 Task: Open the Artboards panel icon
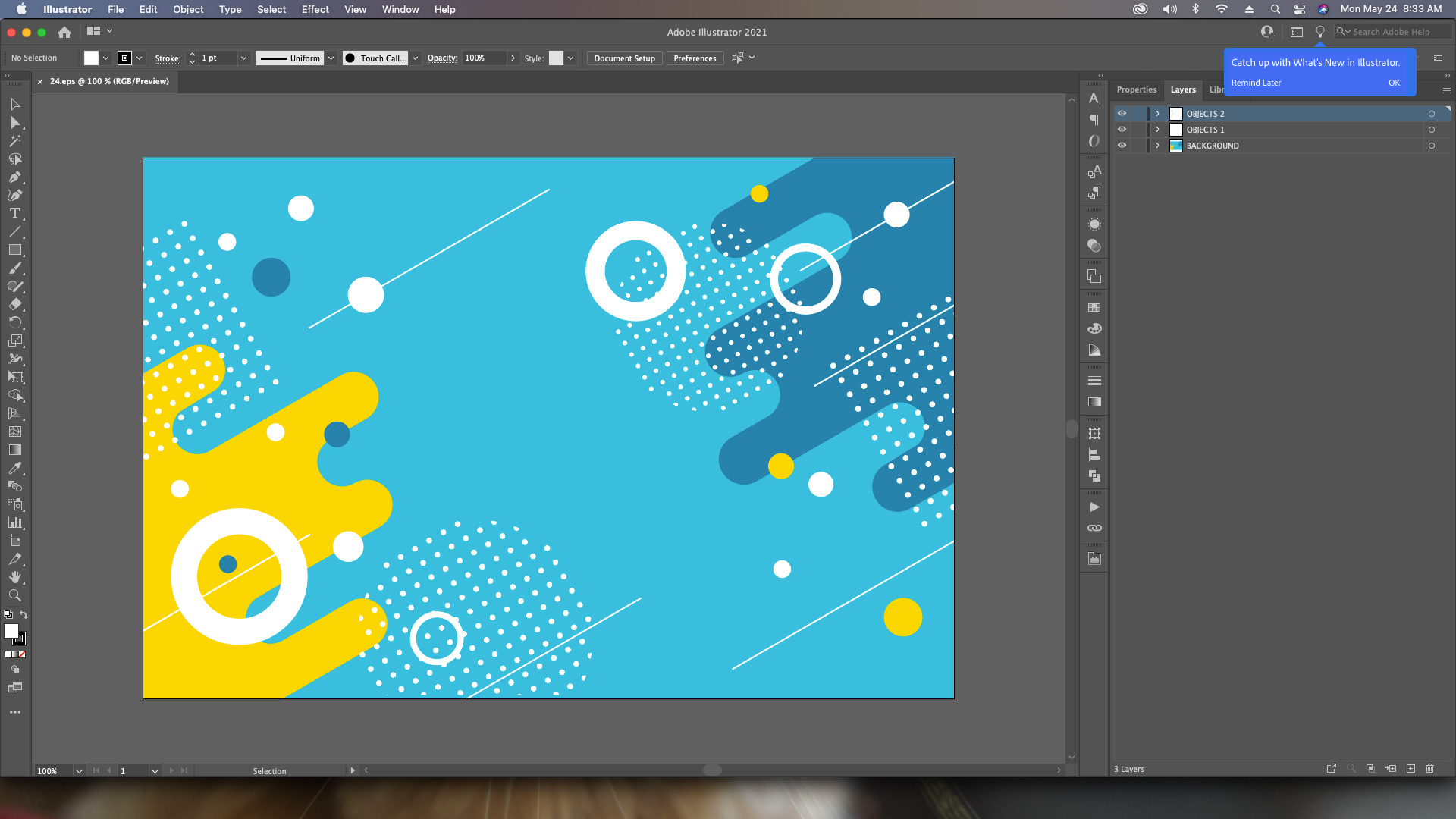[1094, 433]
